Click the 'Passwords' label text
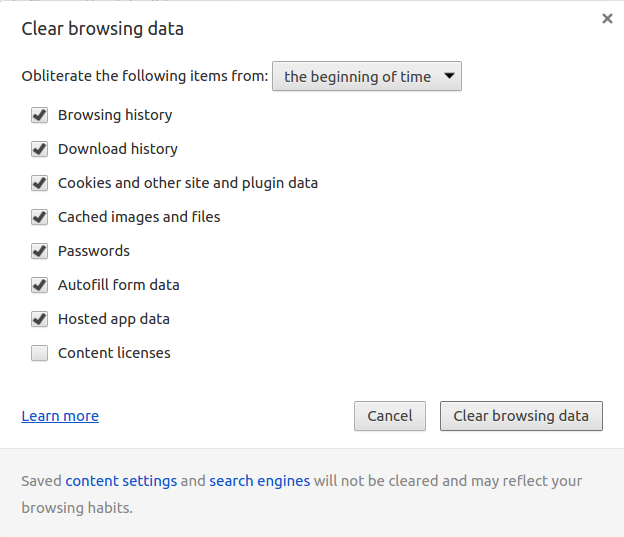The image size is (624, 537). click(x=94, y=251)
